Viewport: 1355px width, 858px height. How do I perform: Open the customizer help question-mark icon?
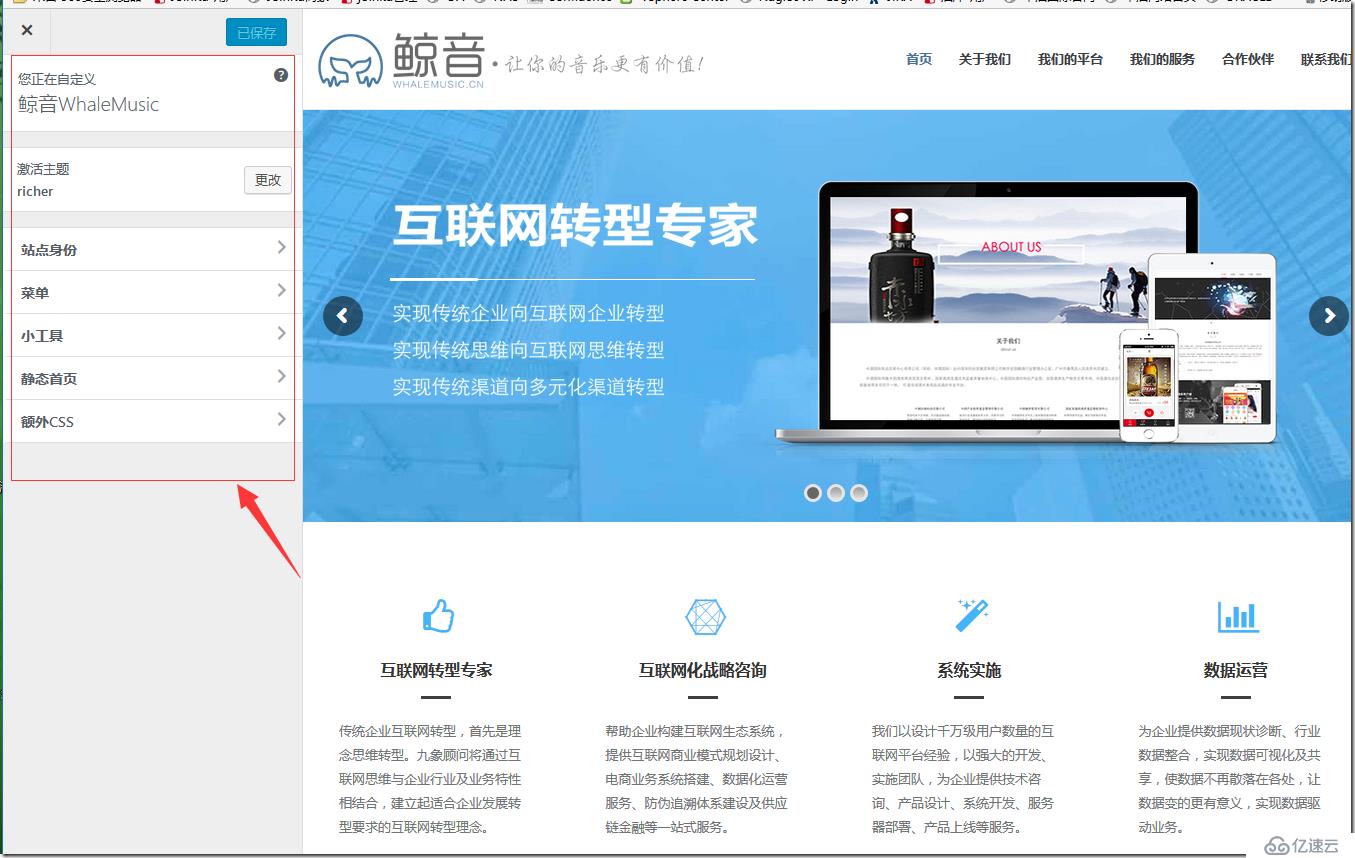point(281,75)
